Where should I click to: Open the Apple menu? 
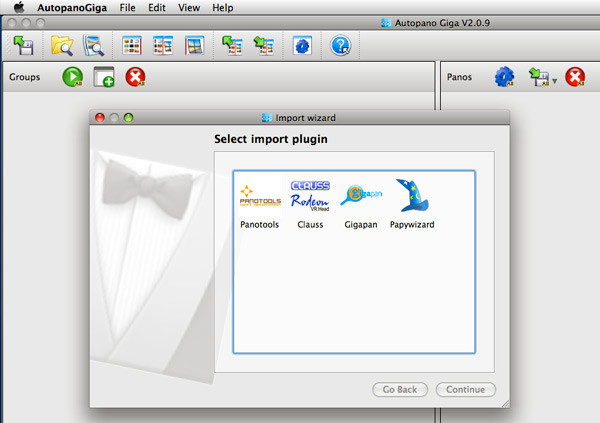point(19,7)
